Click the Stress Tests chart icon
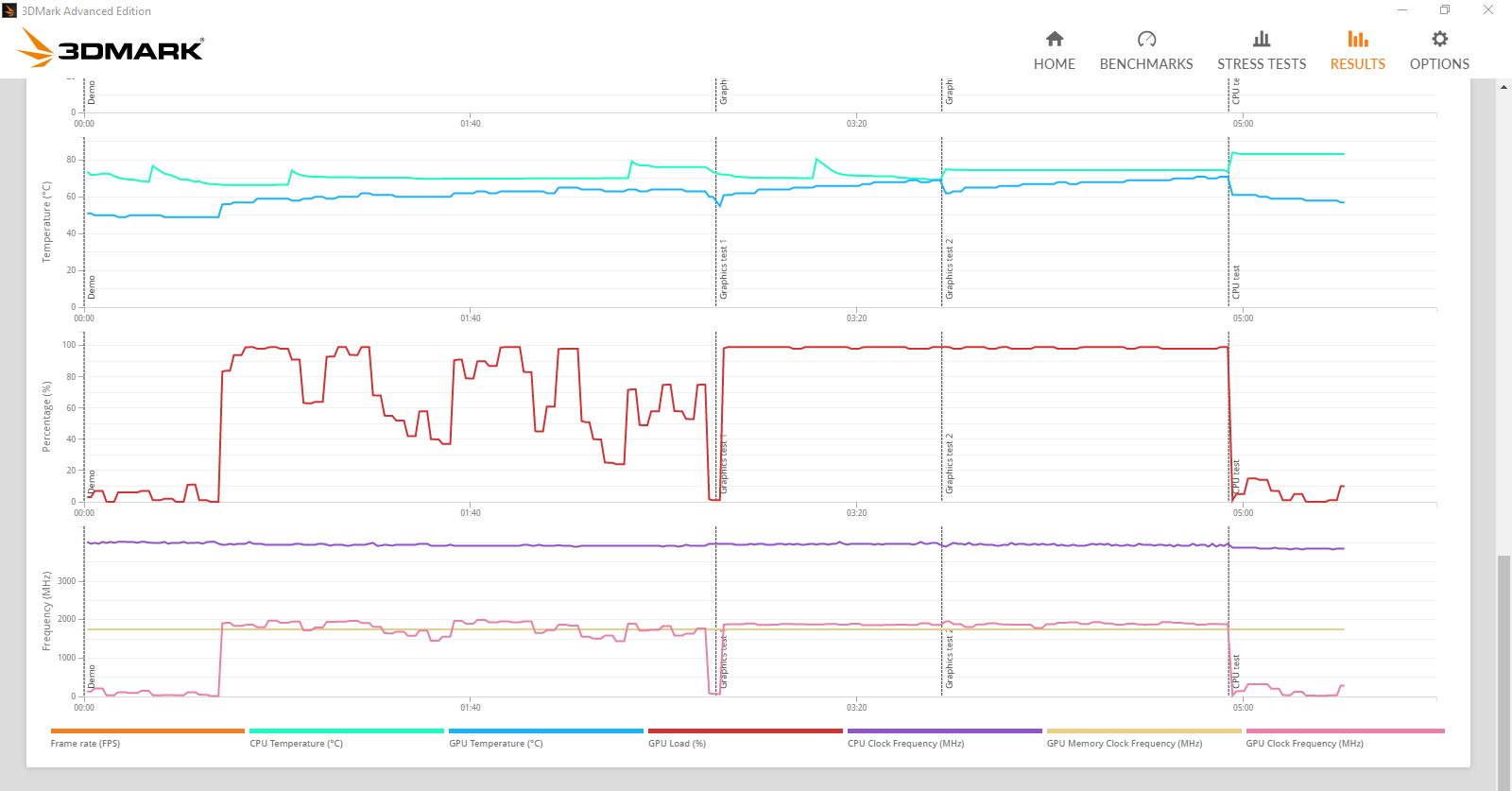This screenshot has width=1512, height=791. coord(1261,39)
